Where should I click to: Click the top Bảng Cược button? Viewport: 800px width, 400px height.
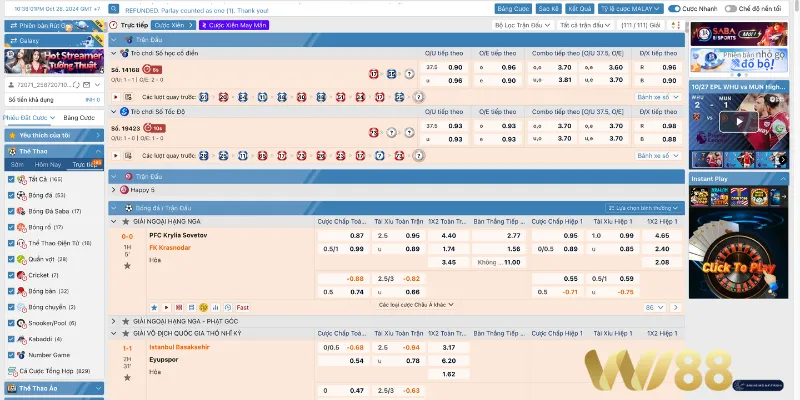click(513, 9)
